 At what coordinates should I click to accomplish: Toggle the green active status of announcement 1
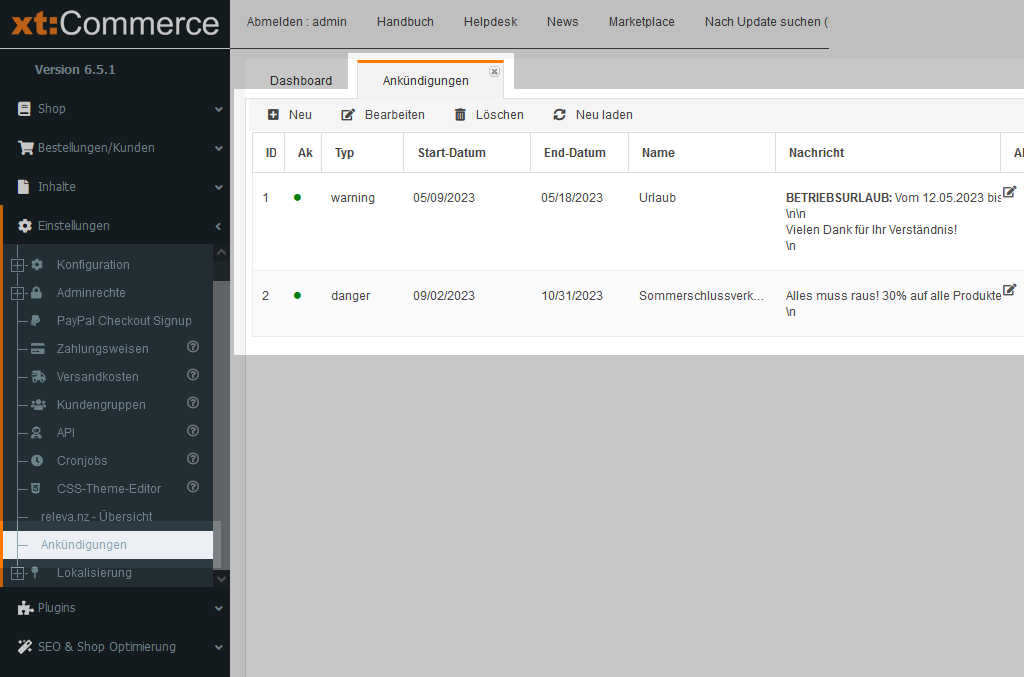[297, 198]
